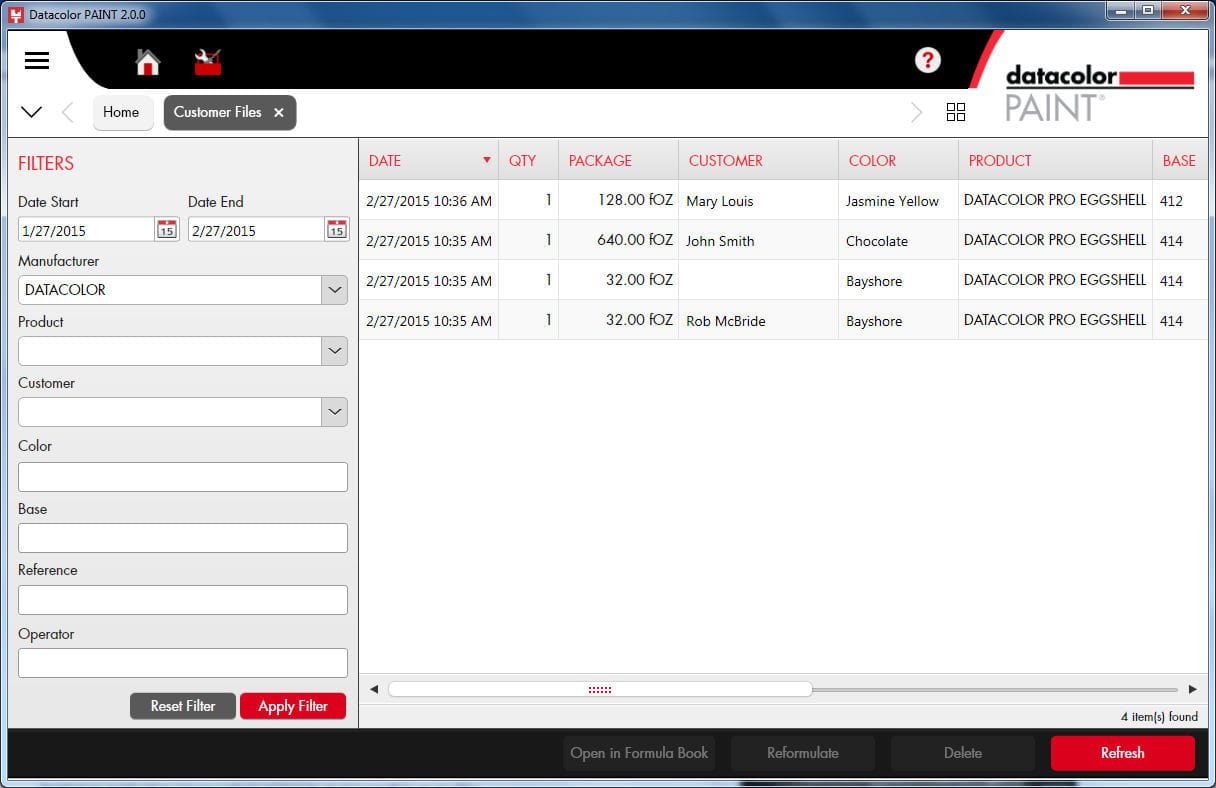1216x788 pixels.
Task: Click the 4 item(s) found status text
Action: pos(1159,716)
